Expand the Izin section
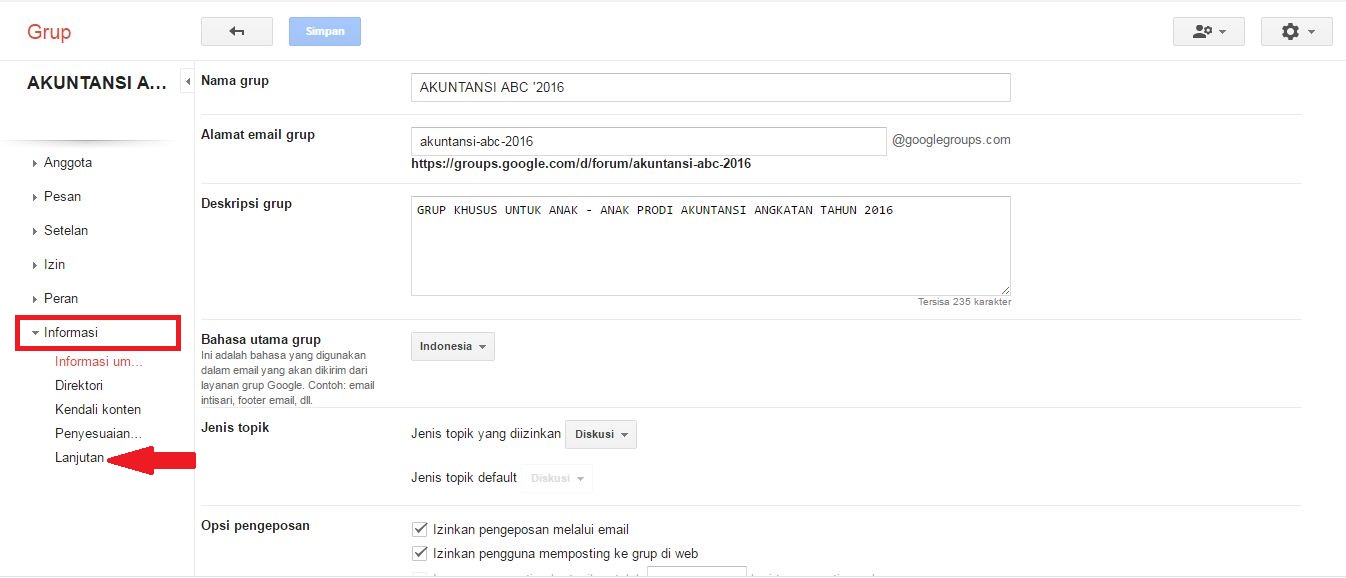Screen dimensions: 1346x578 (49, 264)
